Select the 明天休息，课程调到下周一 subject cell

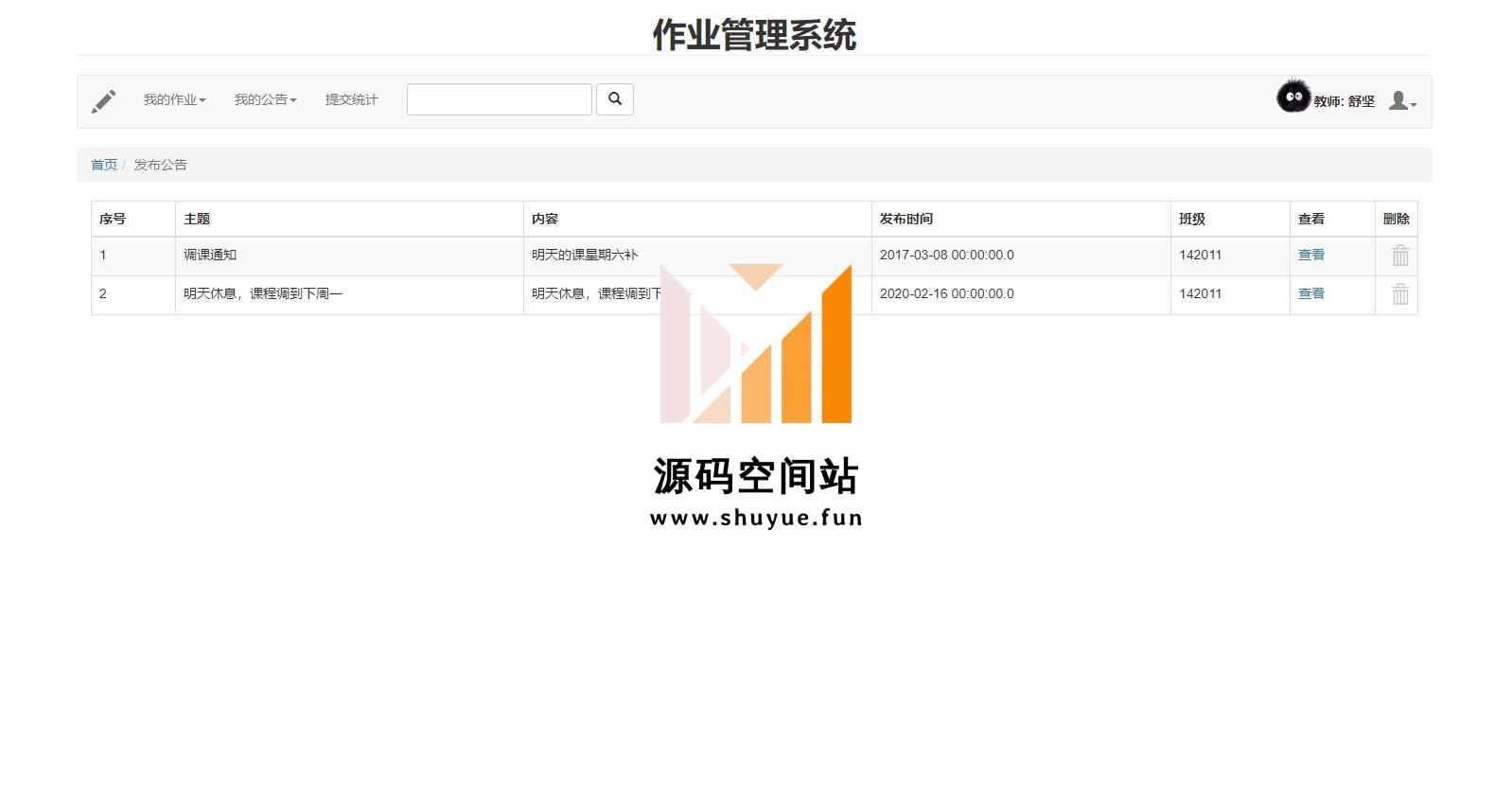tap(349, 294)
